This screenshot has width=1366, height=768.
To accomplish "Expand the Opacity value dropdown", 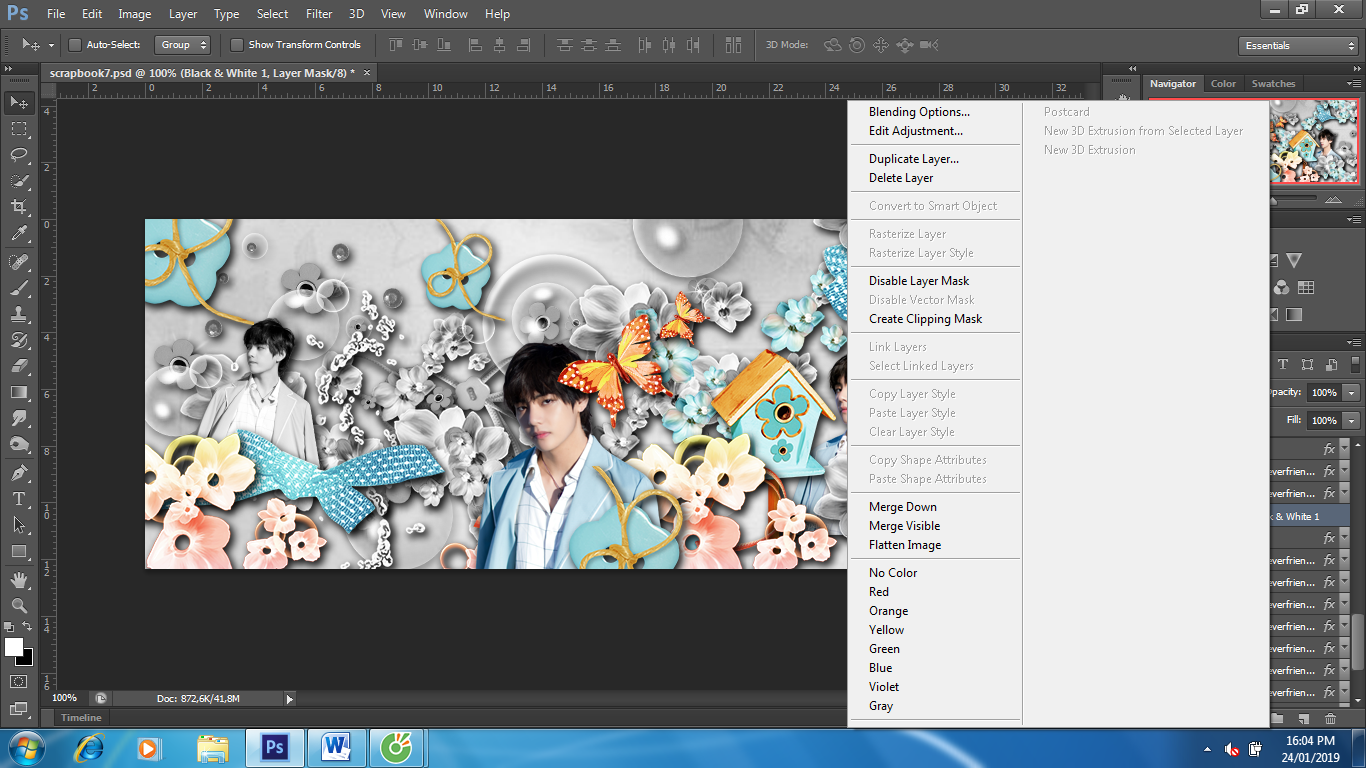I will [1352, 393].
